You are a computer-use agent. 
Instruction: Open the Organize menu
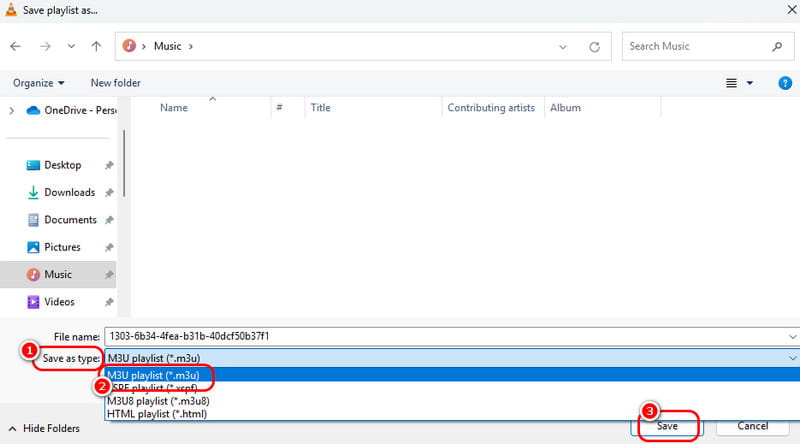(39, 83)
